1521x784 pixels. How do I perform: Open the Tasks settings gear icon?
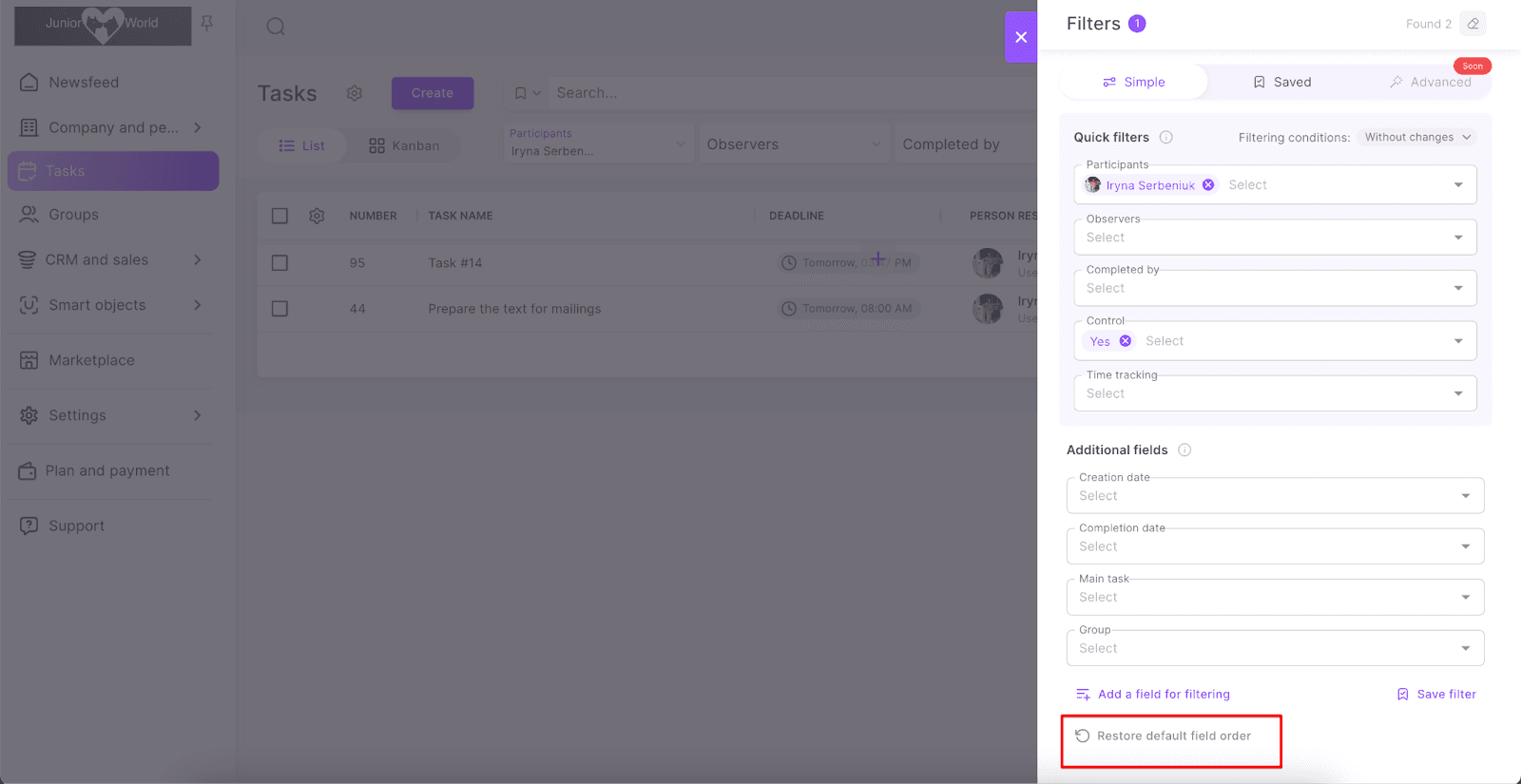pyautogui.click(x=355, y=93)
